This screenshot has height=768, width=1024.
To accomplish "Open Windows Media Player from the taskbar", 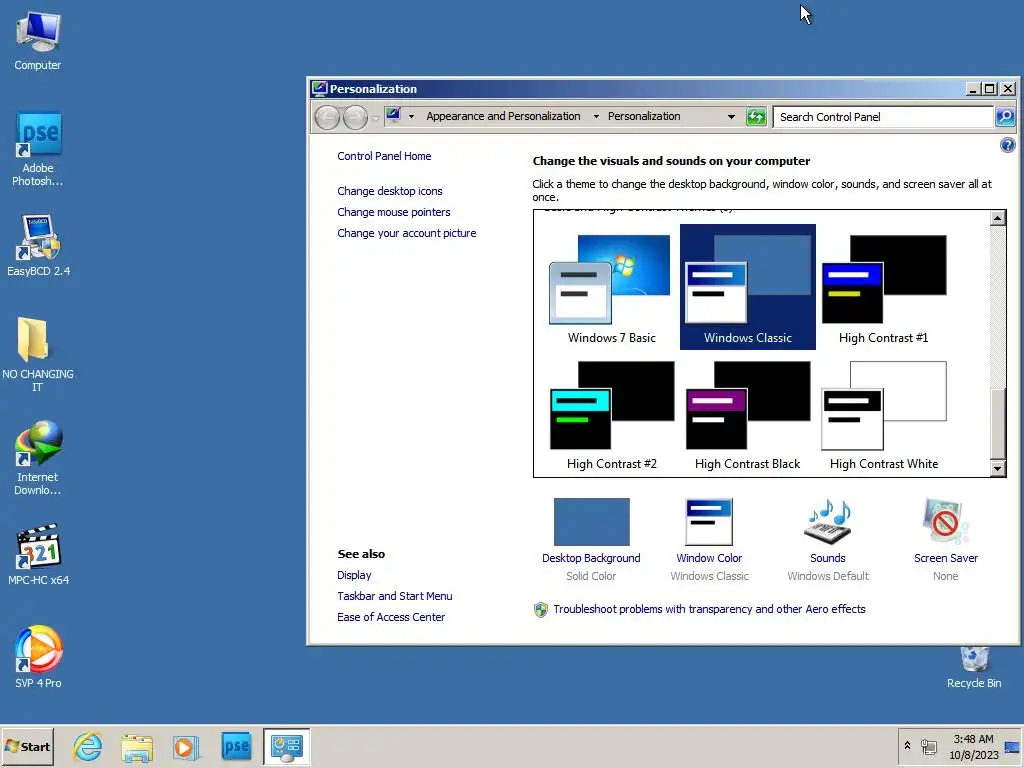I will click(x=185, y=747).
